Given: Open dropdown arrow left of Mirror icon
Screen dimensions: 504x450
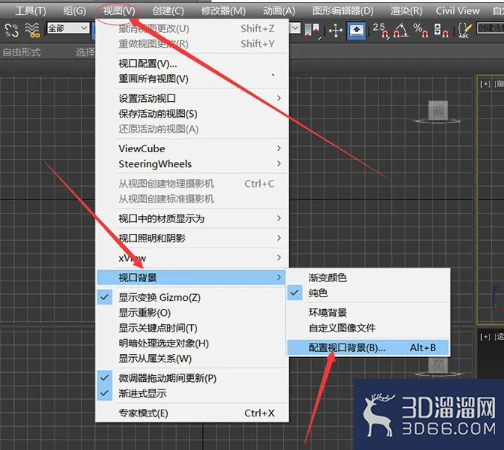Looking at the screenshot, I should 295,28.
